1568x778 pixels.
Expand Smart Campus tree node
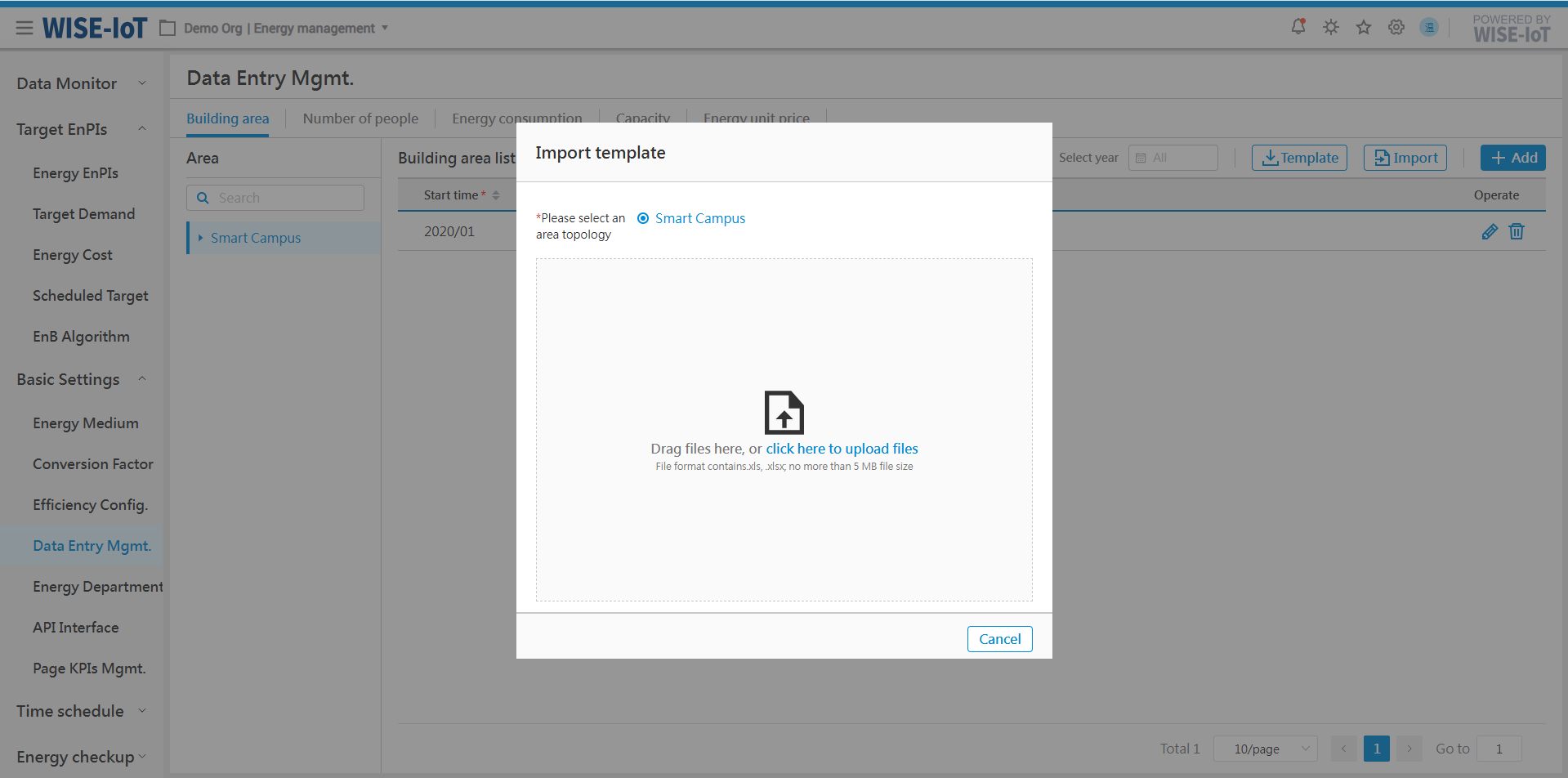(200, 238)
